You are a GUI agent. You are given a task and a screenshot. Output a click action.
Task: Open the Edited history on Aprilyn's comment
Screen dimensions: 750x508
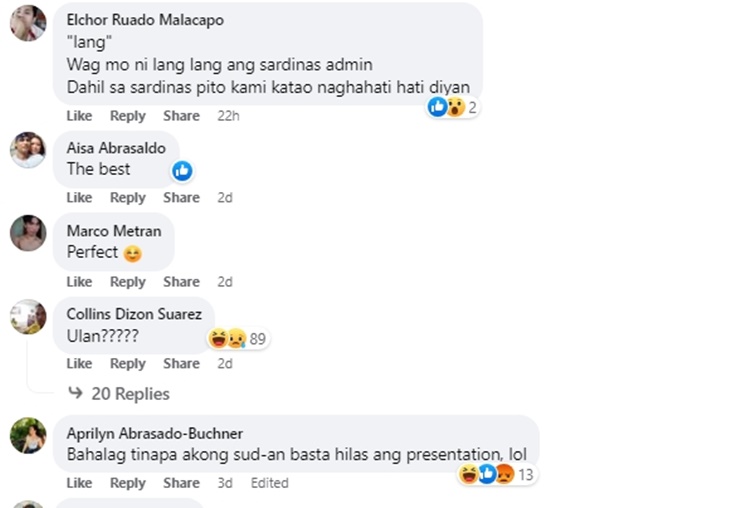click(269, 483)
